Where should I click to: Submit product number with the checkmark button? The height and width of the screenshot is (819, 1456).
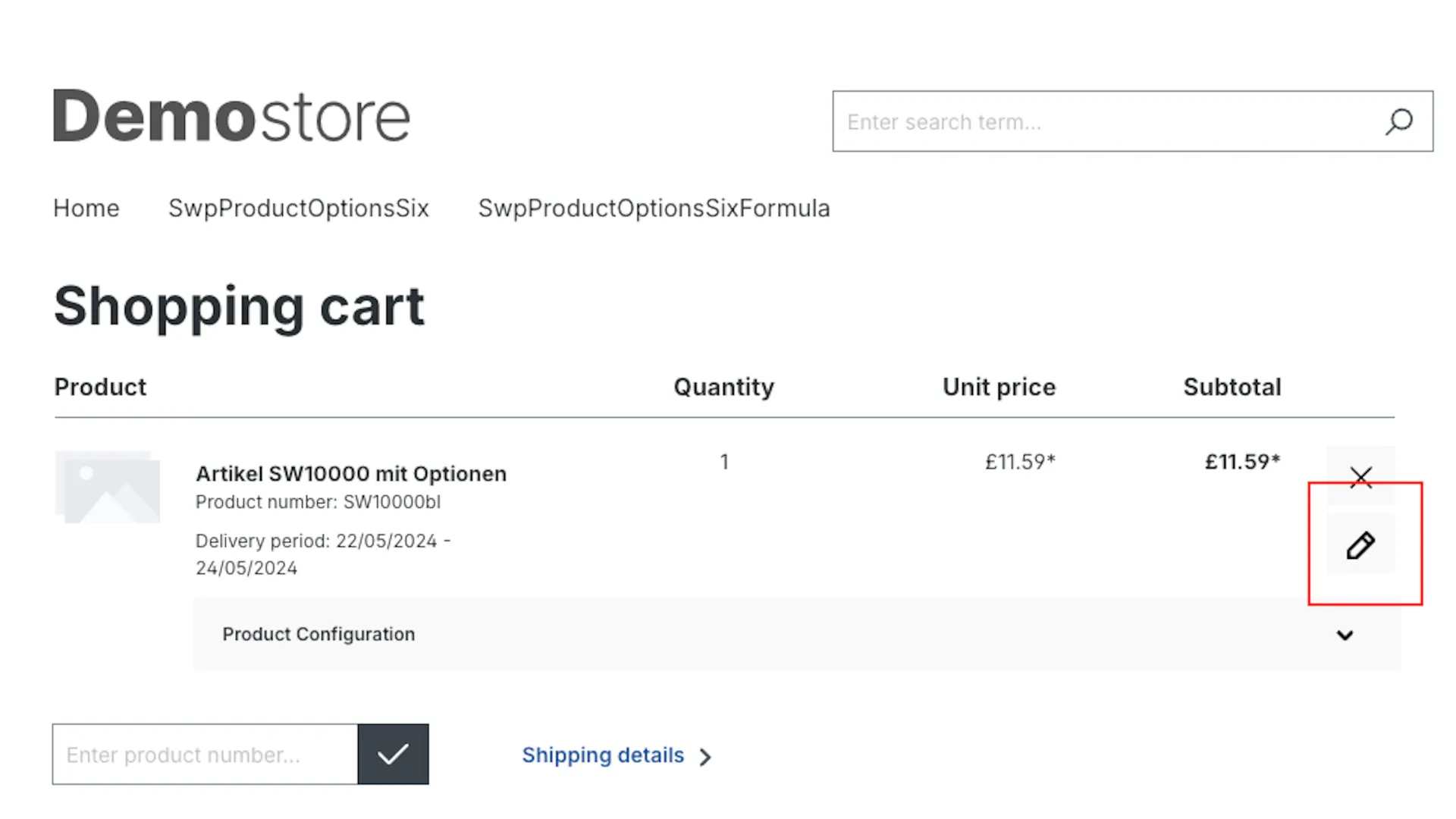tap(393, 754)
